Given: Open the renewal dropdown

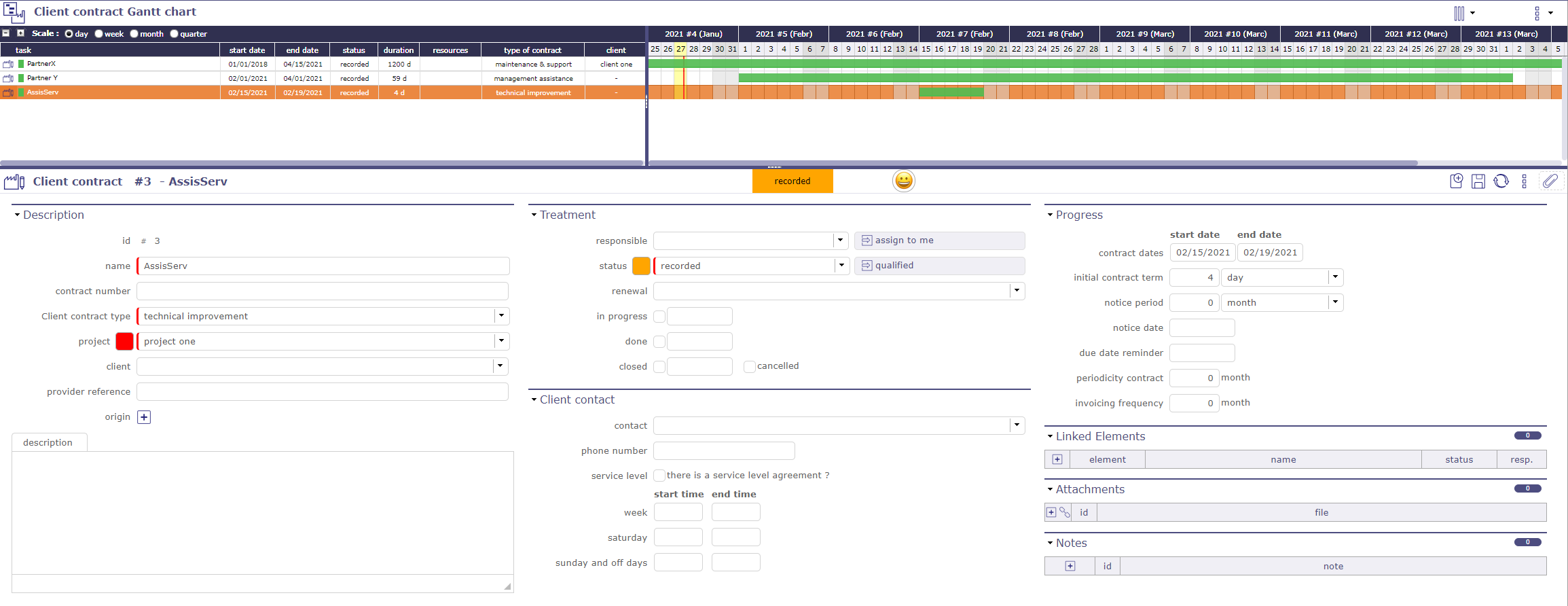Looking at the screenshot, I should click(1017, 291).
